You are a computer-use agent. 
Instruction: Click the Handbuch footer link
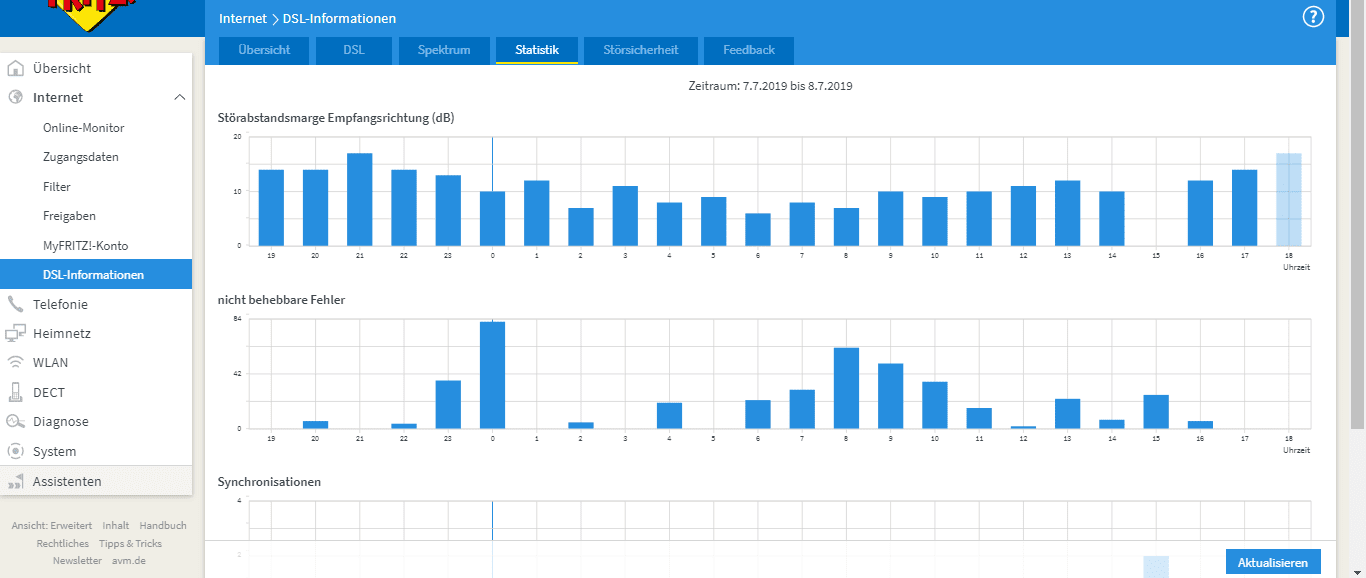click(163, 525)
